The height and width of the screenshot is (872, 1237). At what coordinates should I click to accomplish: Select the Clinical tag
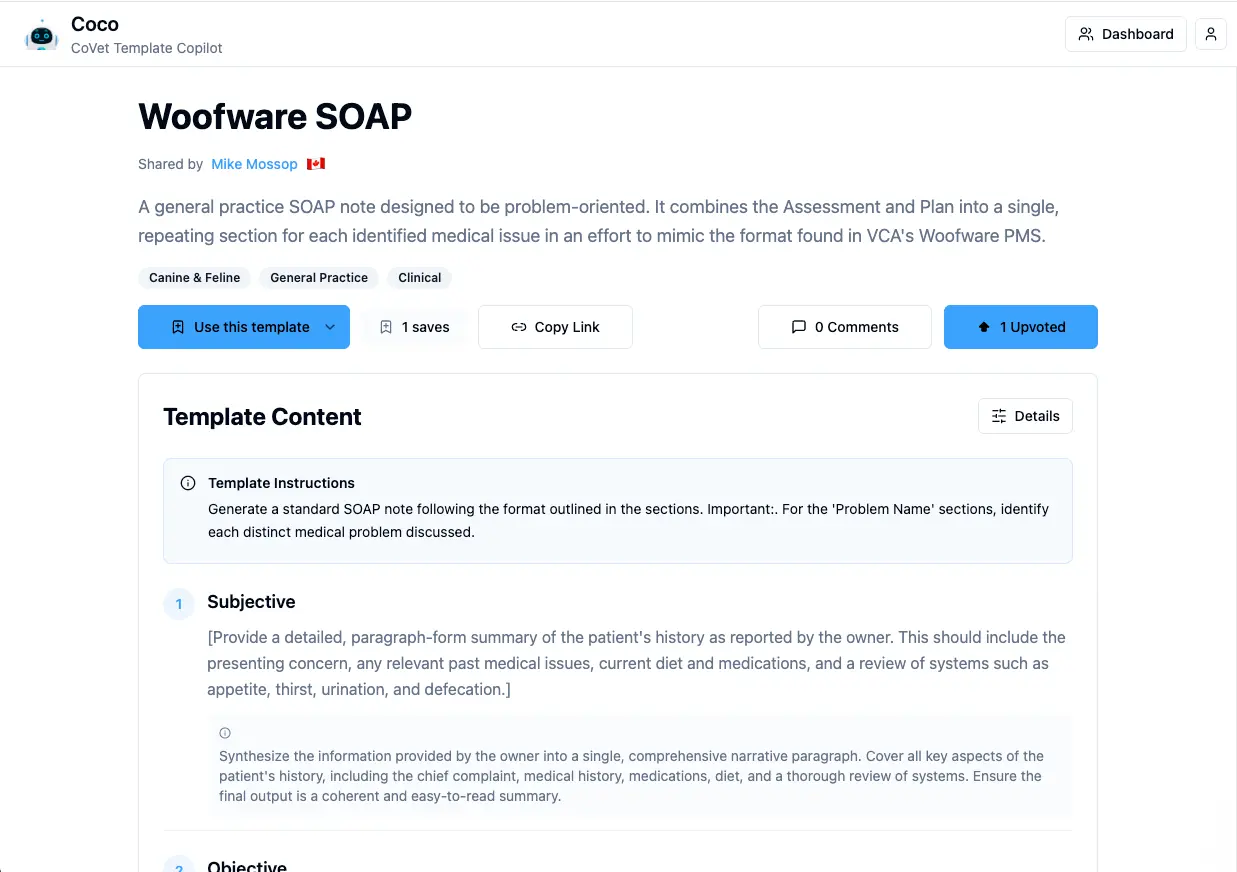click(420, 278)
